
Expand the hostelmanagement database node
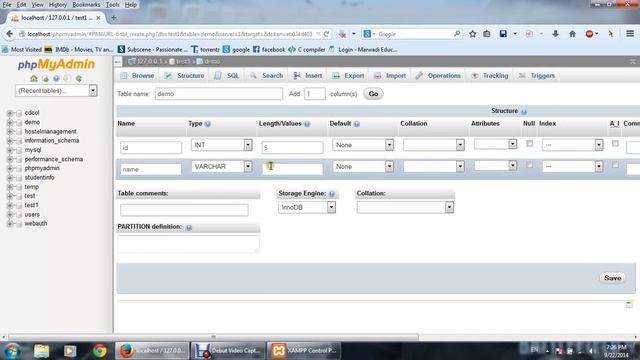click(10, 131)
